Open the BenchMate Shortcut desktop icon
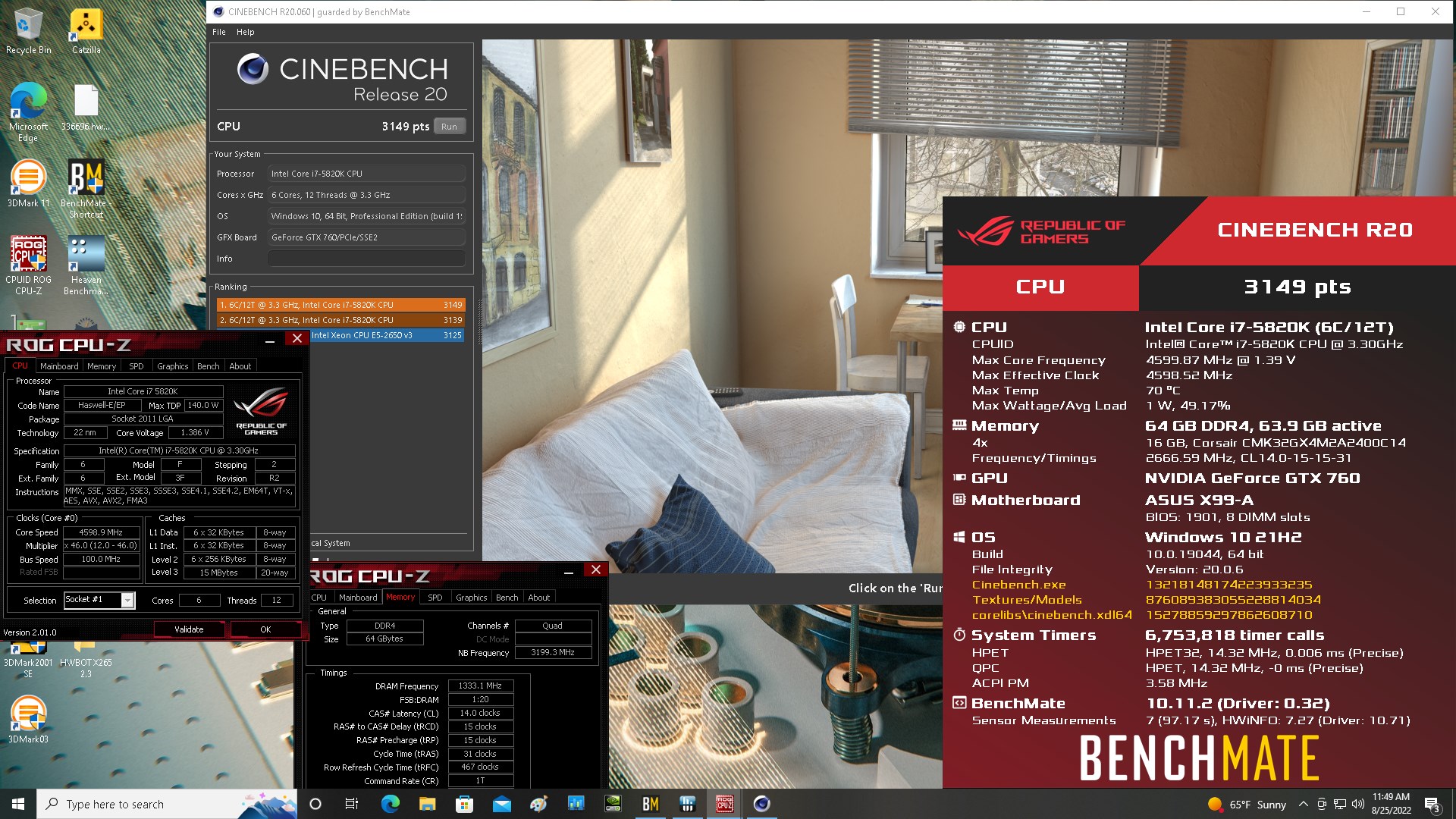This screenshot has height=819, width=1456. click(x=86, y=188)
